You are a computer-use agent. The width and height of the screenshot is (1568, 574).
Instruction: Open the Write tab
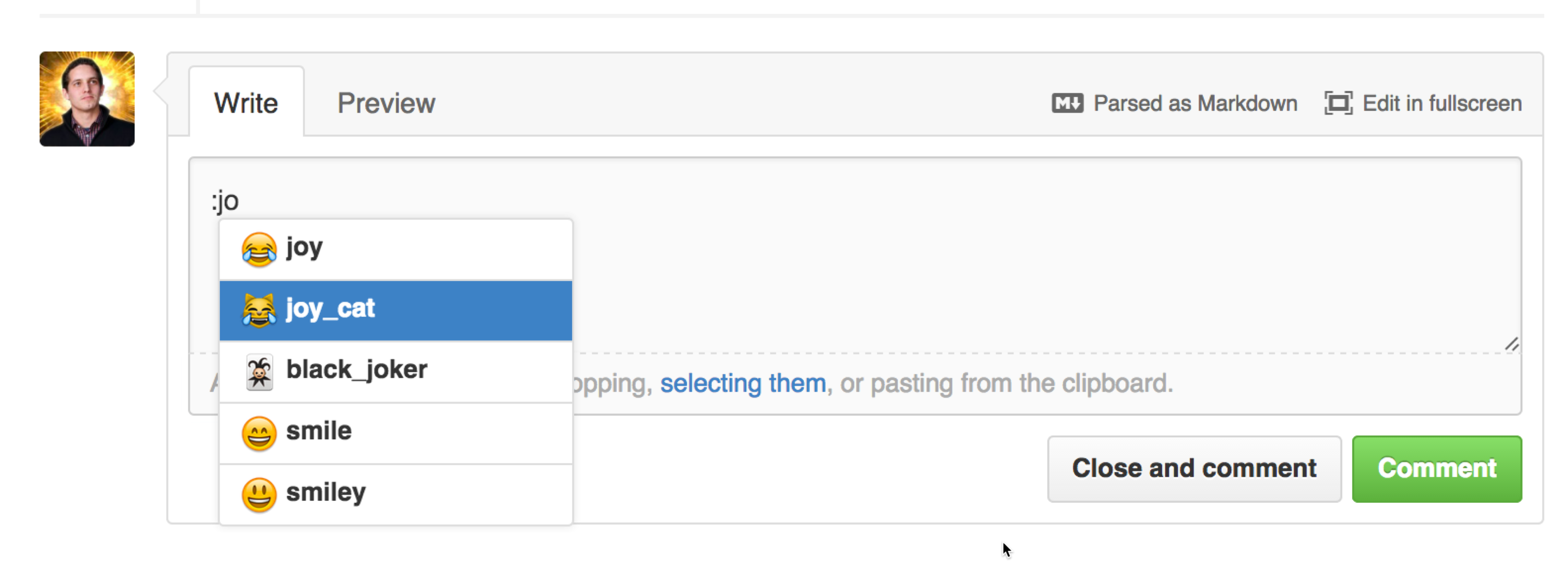246,103
